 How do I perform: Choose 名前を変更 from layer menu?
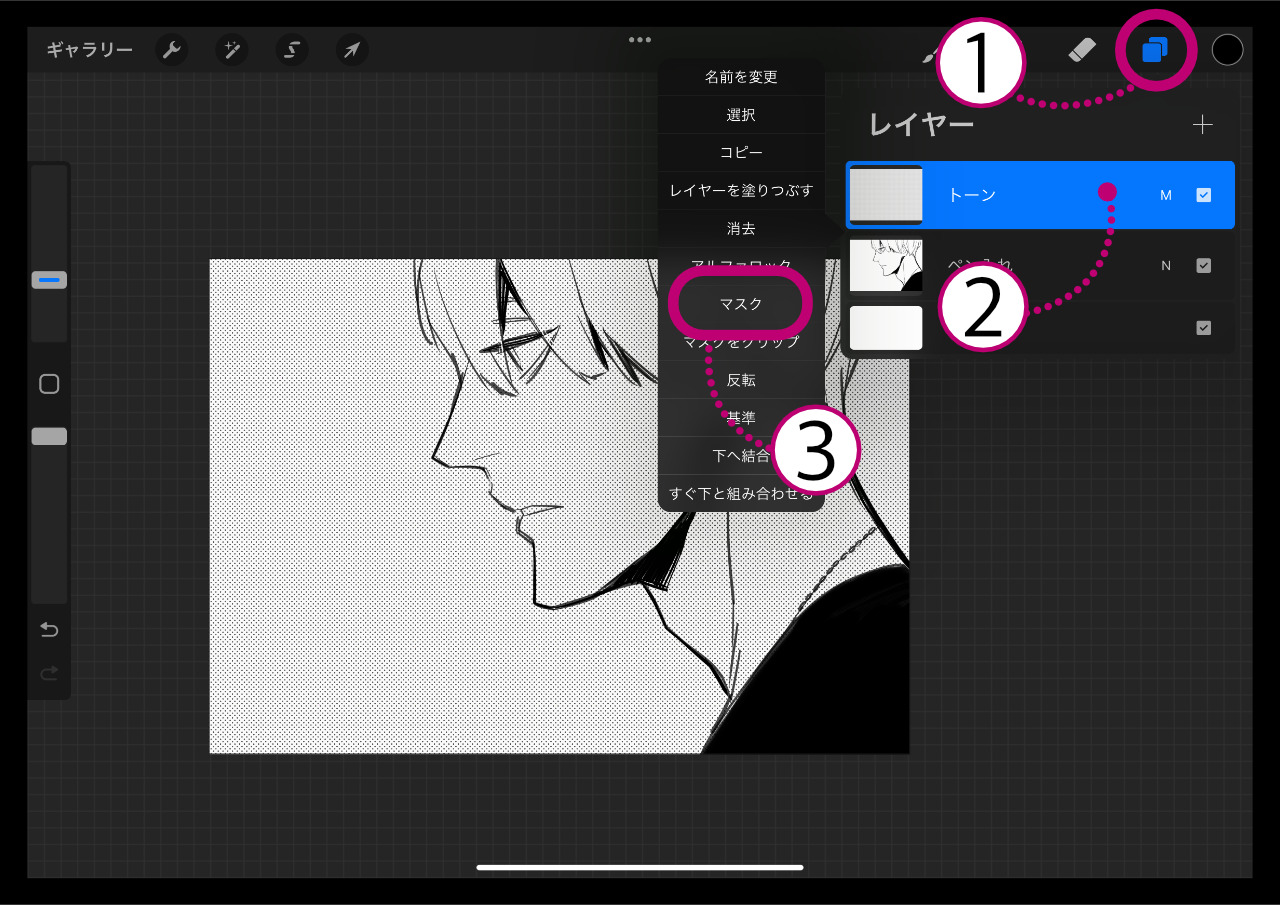[x=741, y=77]
